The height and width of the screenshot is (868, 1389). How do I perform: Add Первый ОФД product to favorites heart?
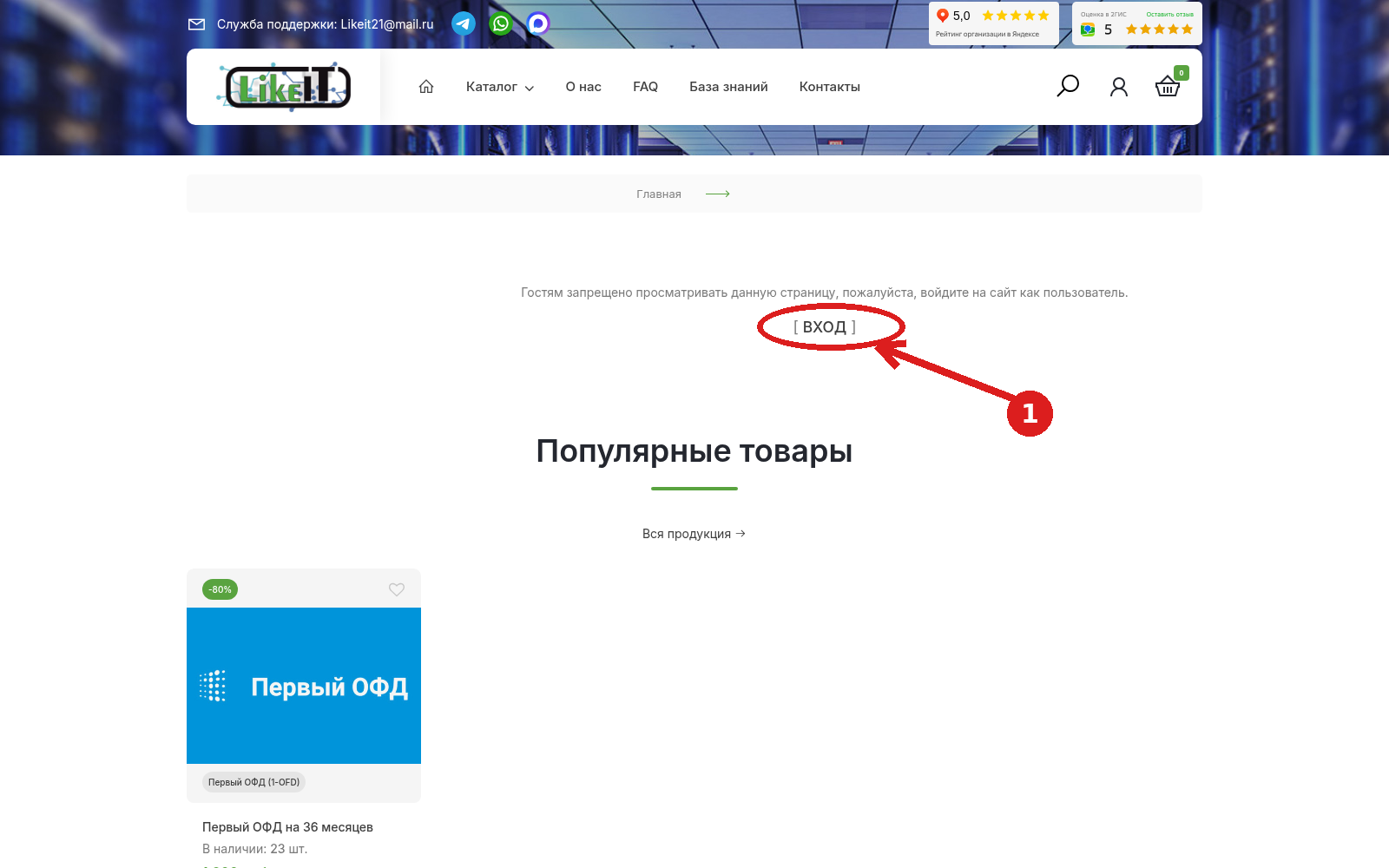(397, 589)
